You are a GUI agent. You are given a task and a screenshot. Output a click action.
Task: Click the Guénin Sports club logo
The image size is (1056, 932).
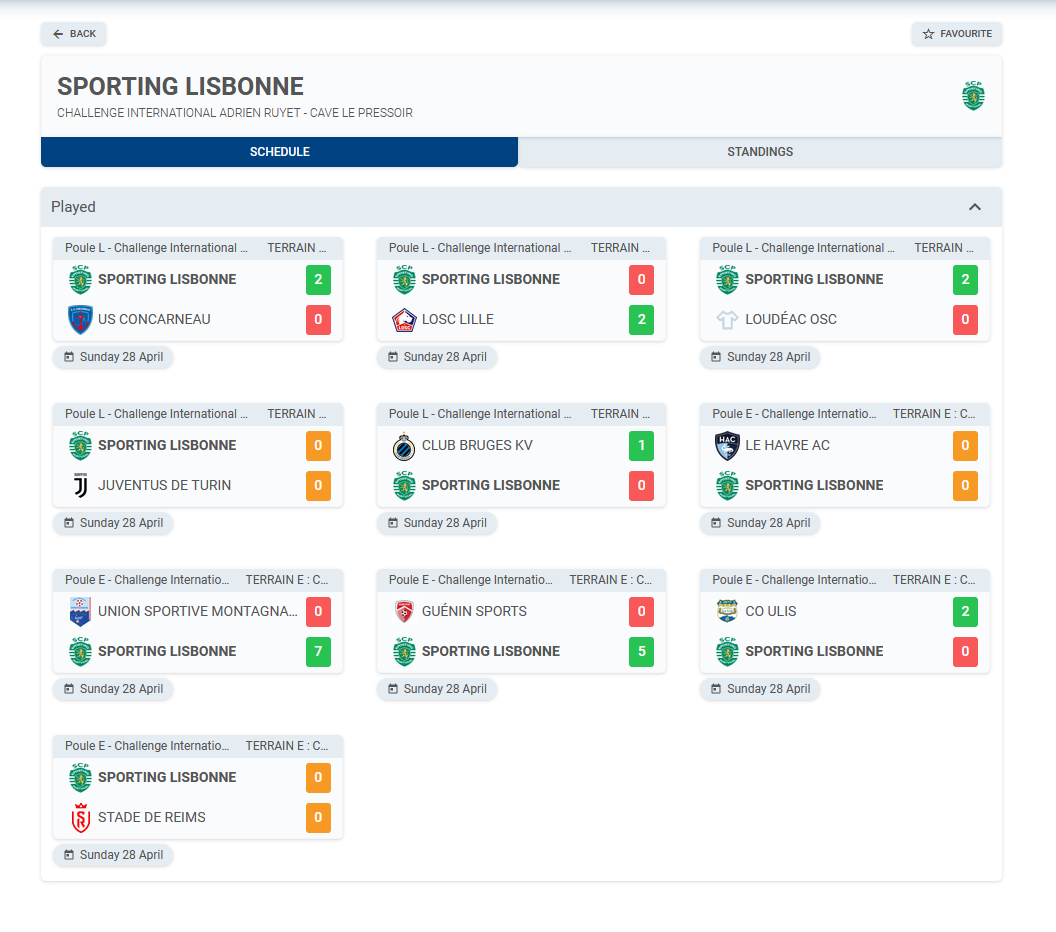[404, 611]
